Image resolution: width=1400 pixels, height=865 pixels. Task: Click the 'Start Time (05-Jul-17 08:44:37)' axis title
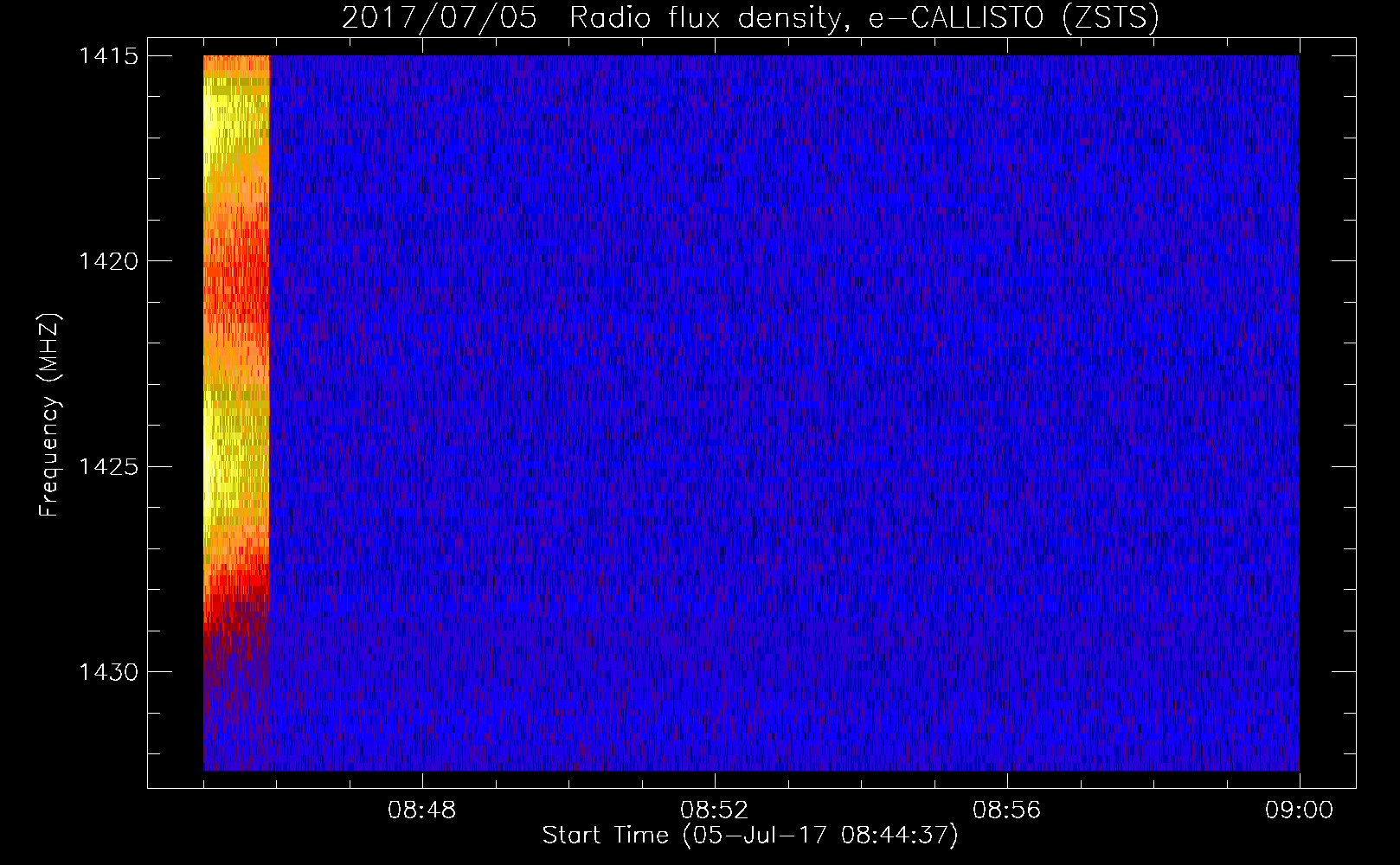pos(750,836)
